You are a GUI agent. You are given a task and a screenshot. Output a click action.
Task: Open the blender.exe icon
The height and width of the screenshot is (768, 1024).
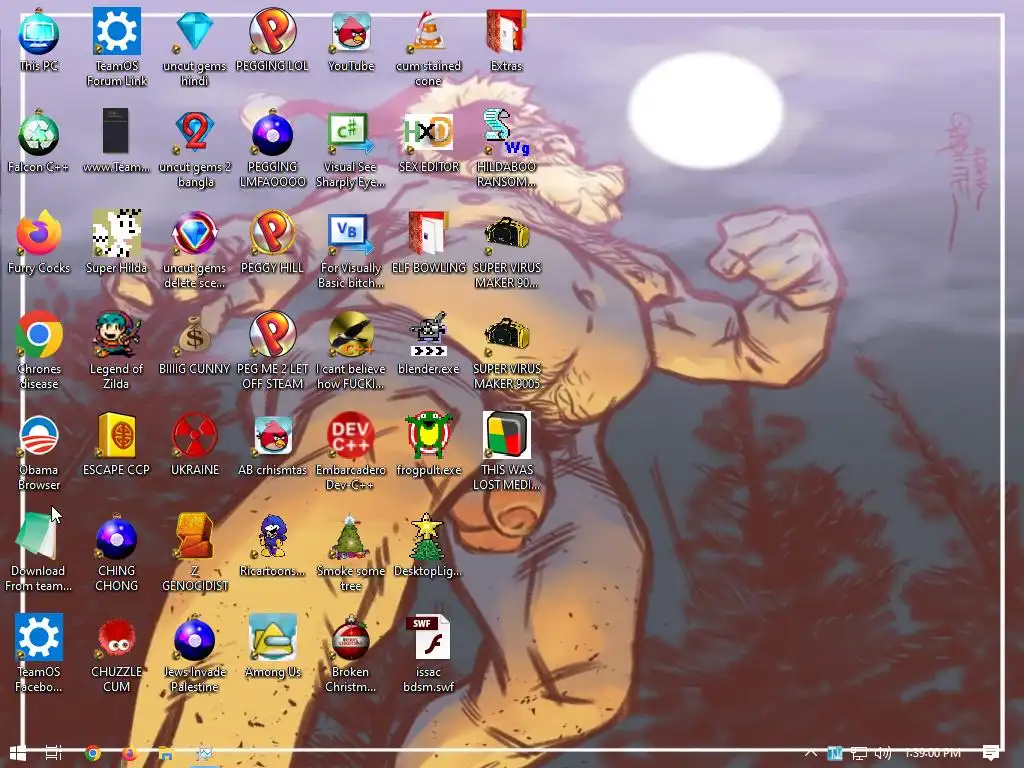(428, 344)
